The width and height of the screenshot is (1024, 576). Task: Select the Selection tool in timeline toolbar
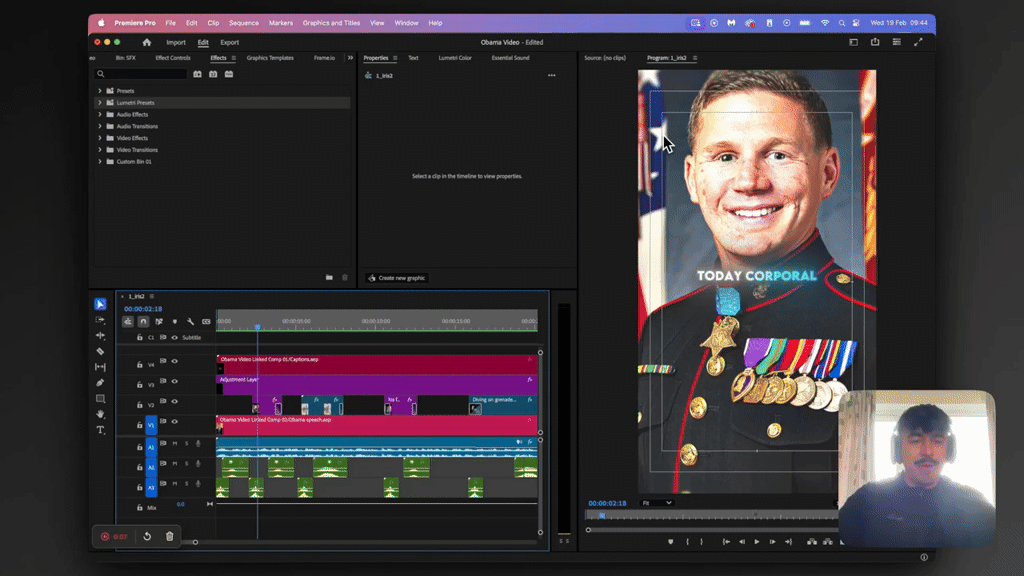100,304
